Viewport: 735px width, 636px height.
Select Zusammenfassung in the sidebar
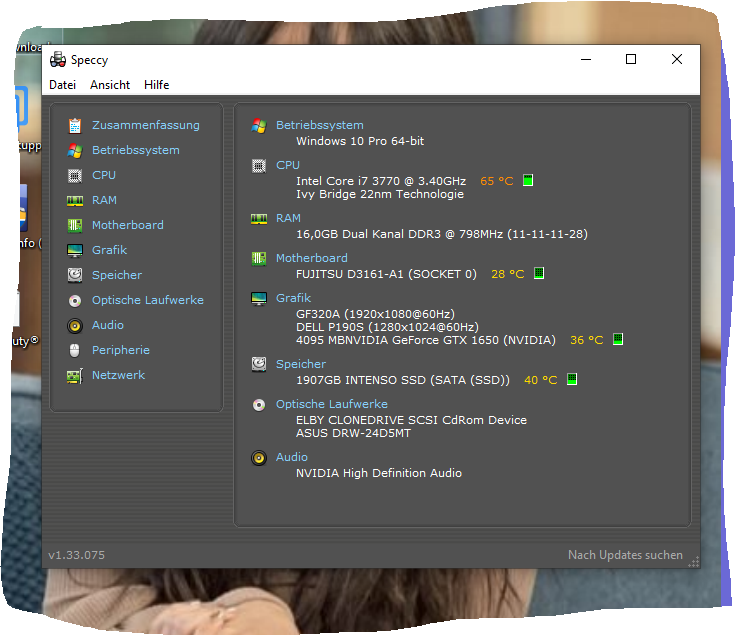point(146,125)
